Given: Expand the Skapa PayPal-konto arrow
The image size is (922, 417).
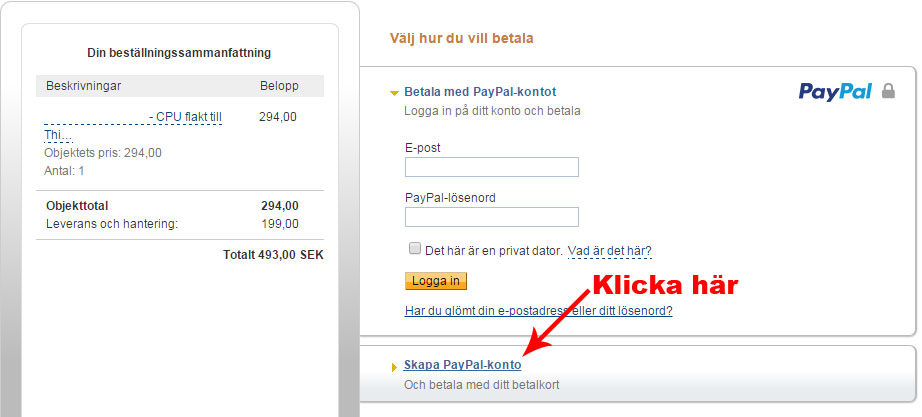Looking at the screenshot, I should [395, 367].
